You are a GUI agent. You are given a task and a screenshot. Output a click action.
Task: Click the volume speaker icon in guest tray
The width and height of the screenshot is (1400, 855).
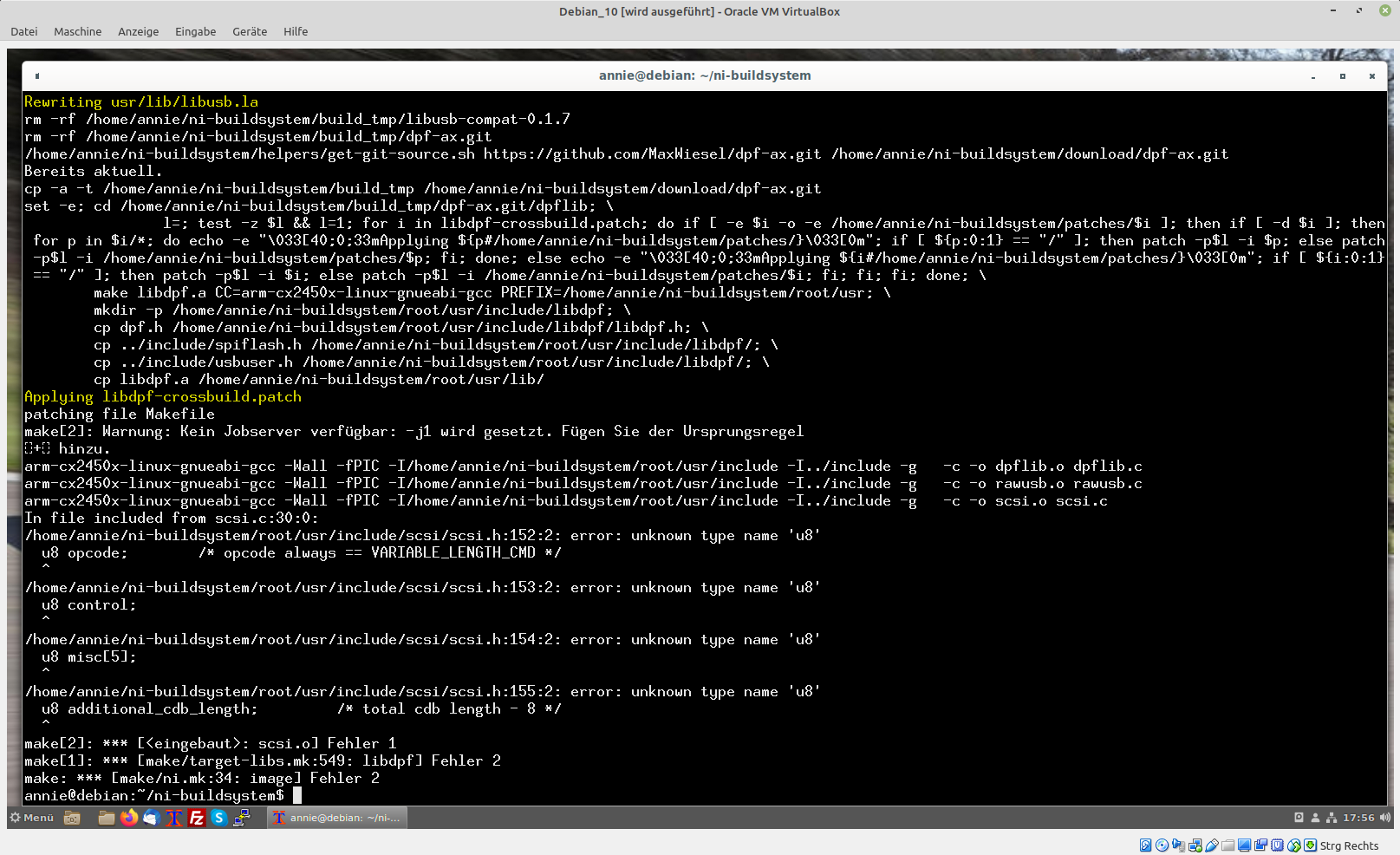(x=1384, y=818)
